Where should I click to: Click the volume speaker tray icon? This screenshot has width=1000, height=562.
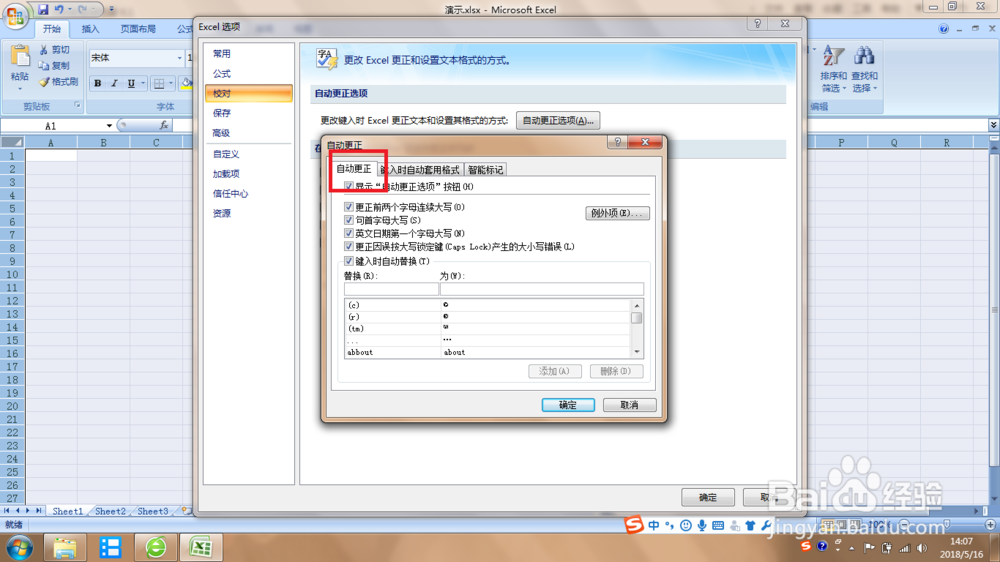[x=922, y=548]
